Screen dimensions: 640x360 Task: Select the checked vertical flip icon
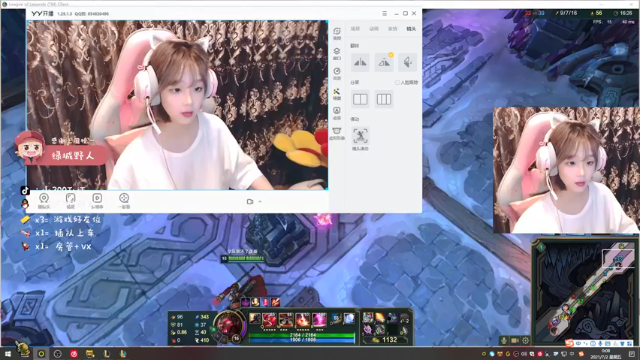384,62
